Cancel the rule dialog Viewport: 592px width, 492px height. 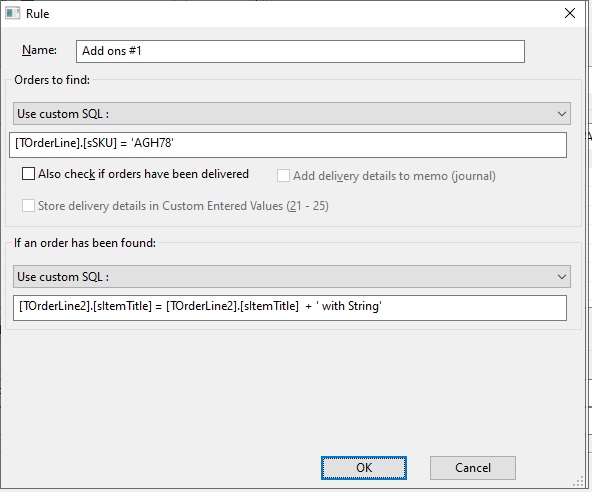473,468
